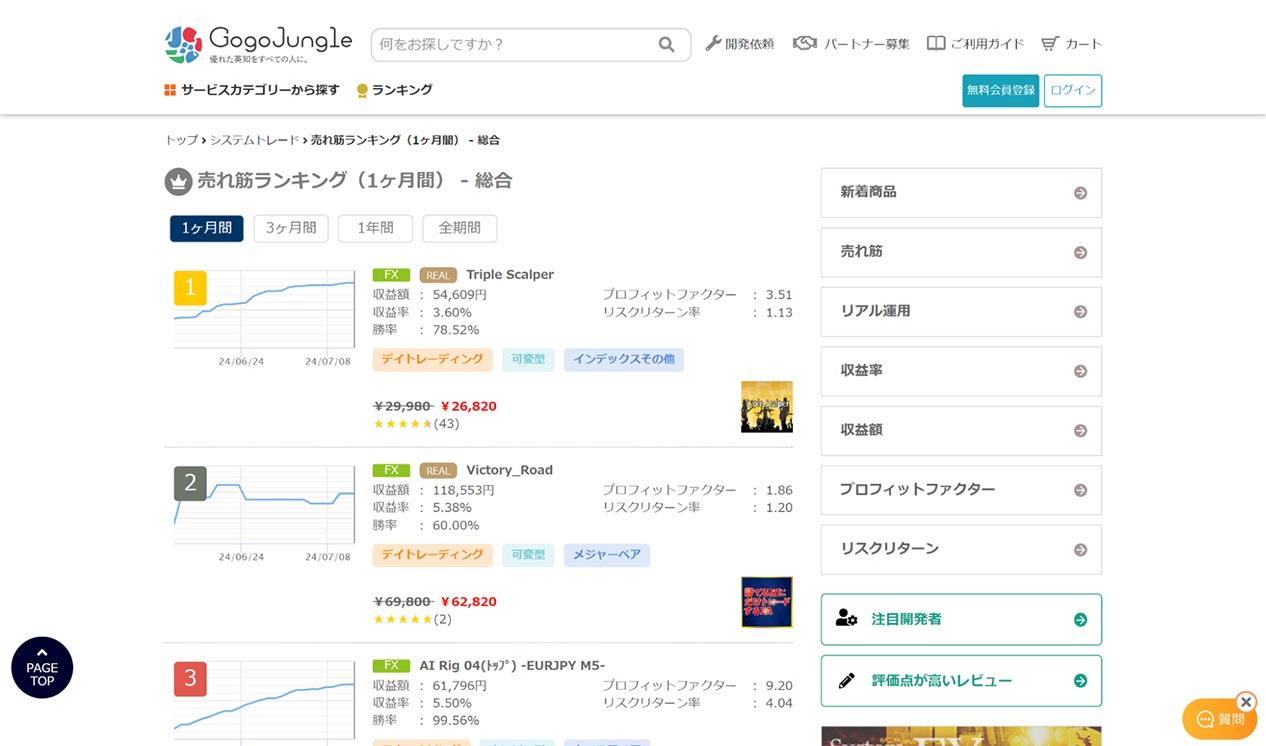Click Victory_Road product thumbnail image
This screenshot has height=746, width=1266.
pyautogui.click(x=767, y=602)
